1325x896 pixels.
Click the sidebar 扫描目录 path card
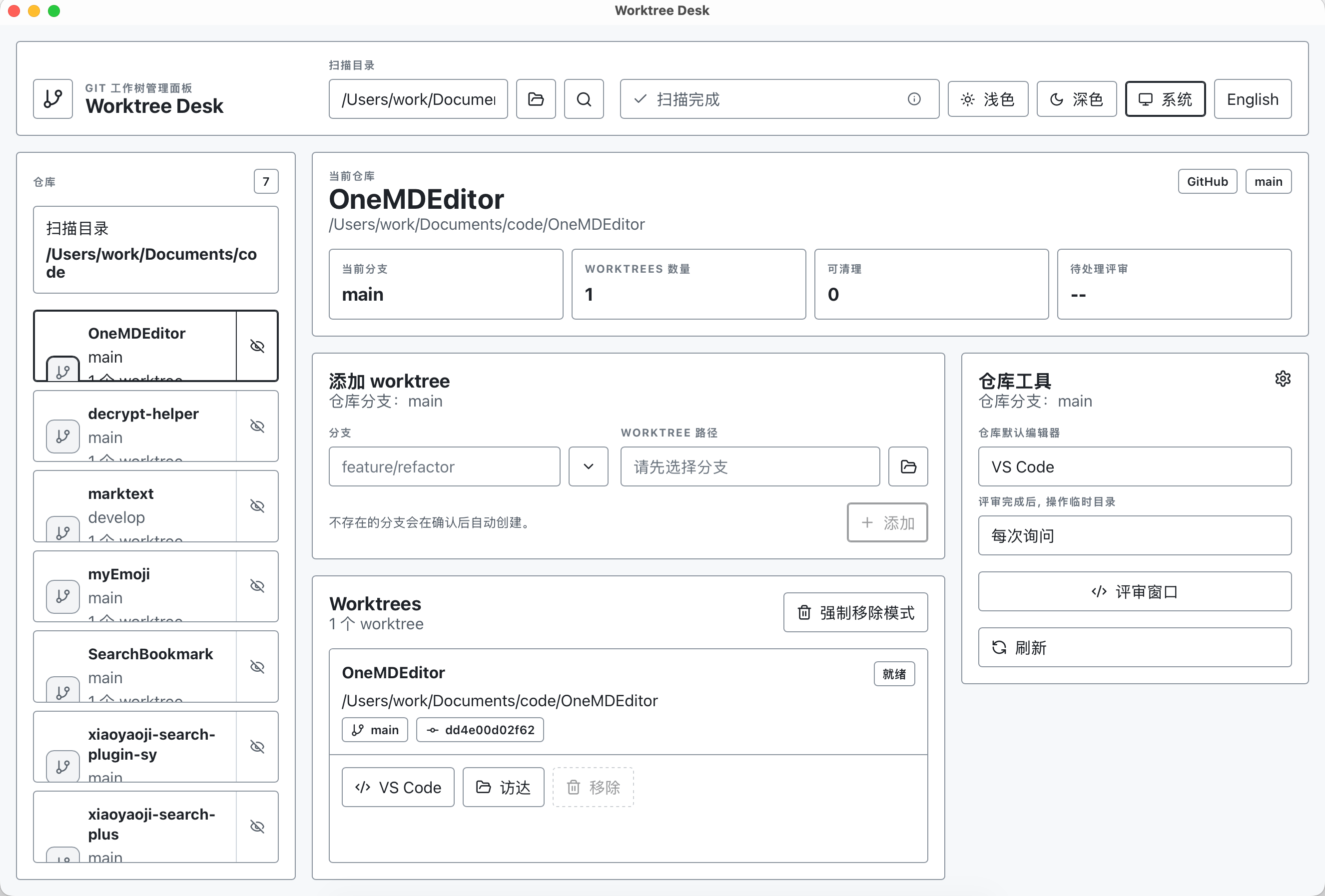pyautogui.click(x=156, y=250)
